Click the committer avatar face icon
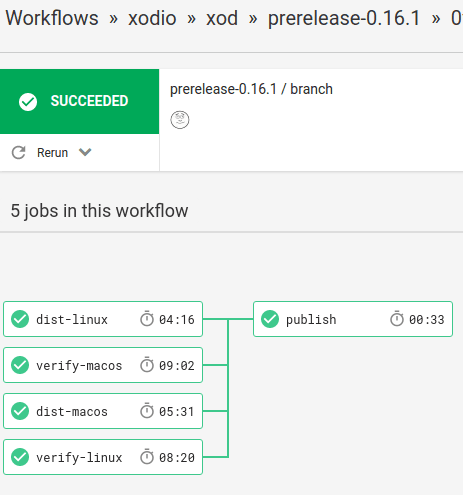This screenshot has height=495, width=463. [x=180, y=120]
